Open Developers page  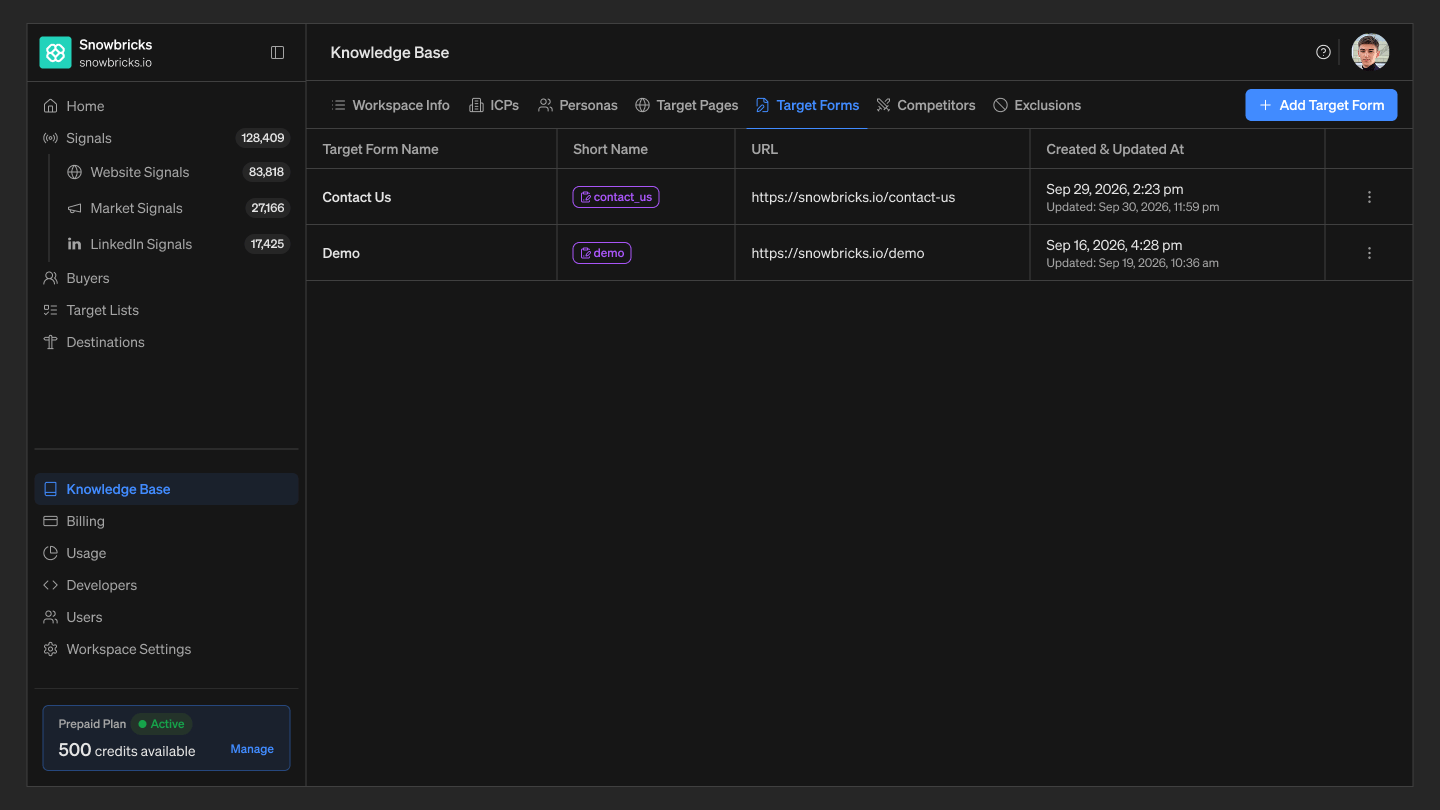click(166, 585)
